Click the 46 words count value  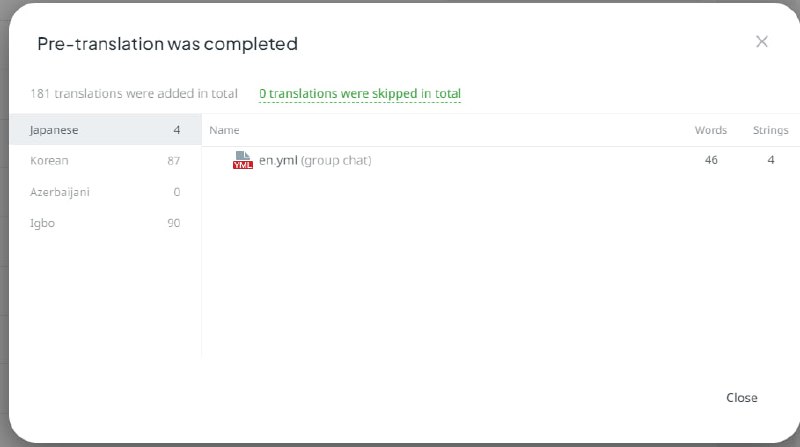point(711,160)
